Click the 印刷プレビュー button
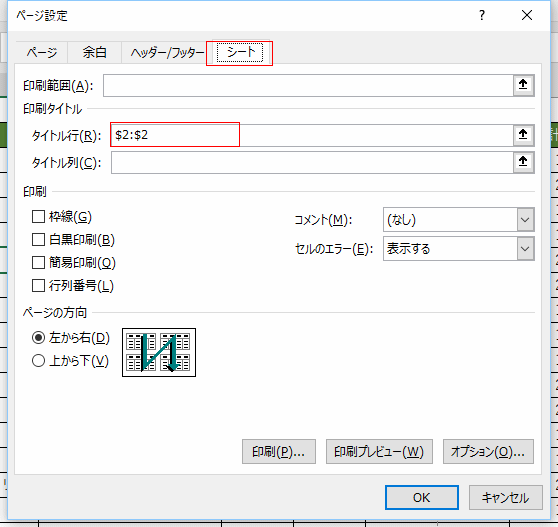The height and width of the screenshot is (527, 558). coord(379,452)
